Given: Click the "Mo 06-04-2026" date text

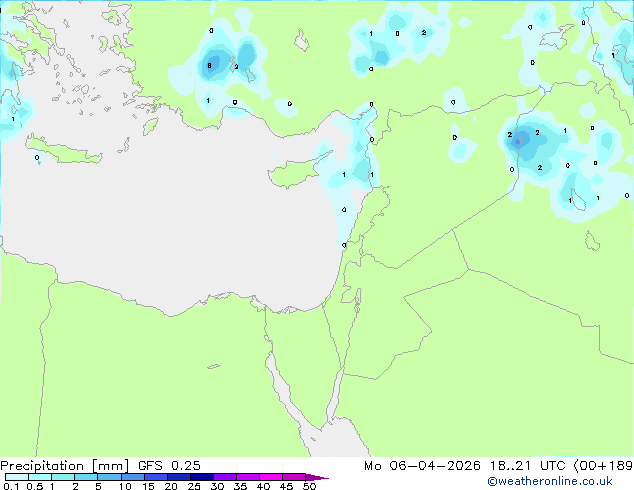Looking at the screenshot, I should click(x=423, y=466).
